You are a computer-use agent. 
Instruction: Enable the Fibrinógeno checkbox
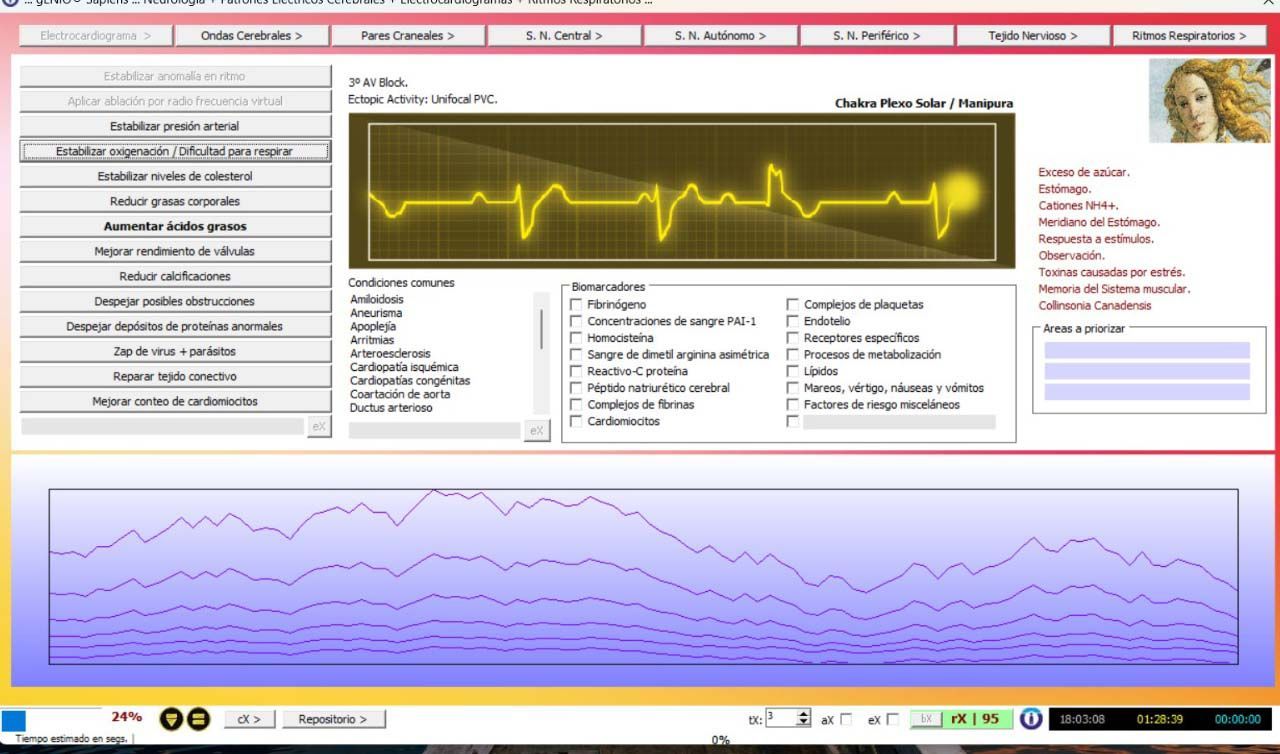[576, 305]
